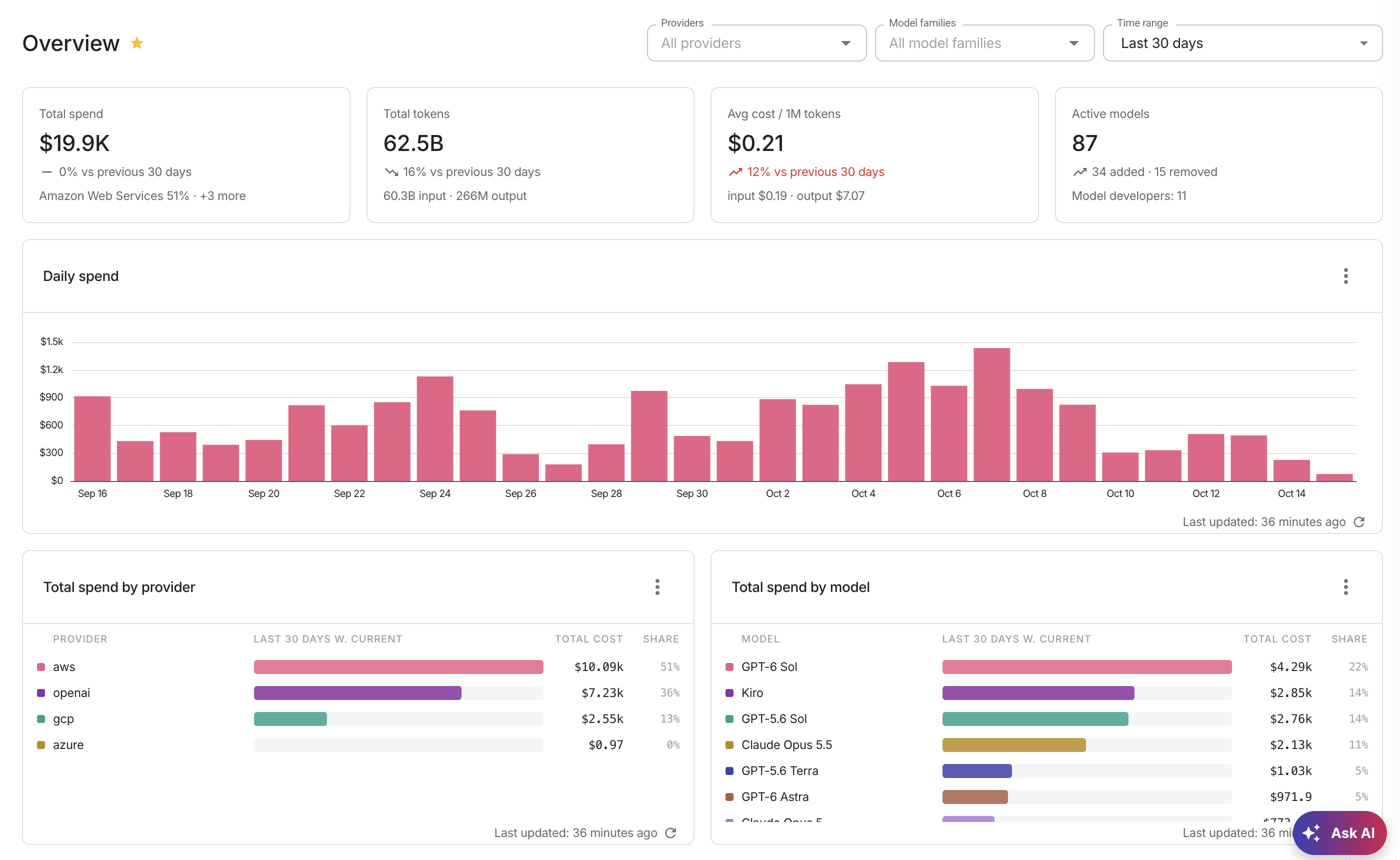Click the '12% vs previous 30 days' text
Viewport: 1400px width, 860px height.
tap(815, 172)
